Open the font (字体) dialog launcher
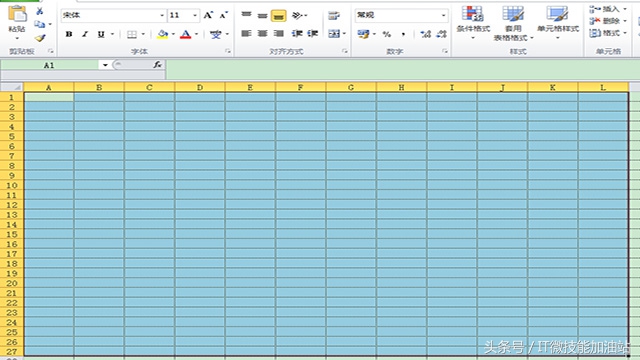Image resolution: width=640 pixels, height=360 pixels. pyautogui.click(x=228, y=51)
